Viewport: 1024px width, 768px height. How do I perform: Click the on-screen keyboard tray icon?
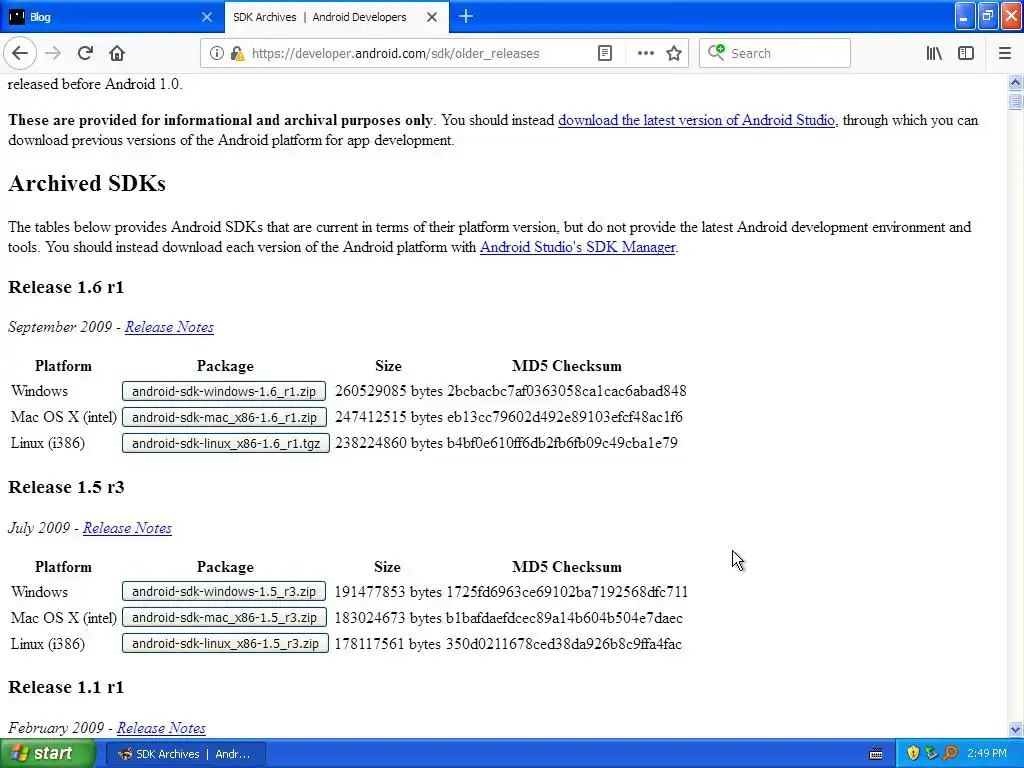pyautogui.click(x=876, y=754)
